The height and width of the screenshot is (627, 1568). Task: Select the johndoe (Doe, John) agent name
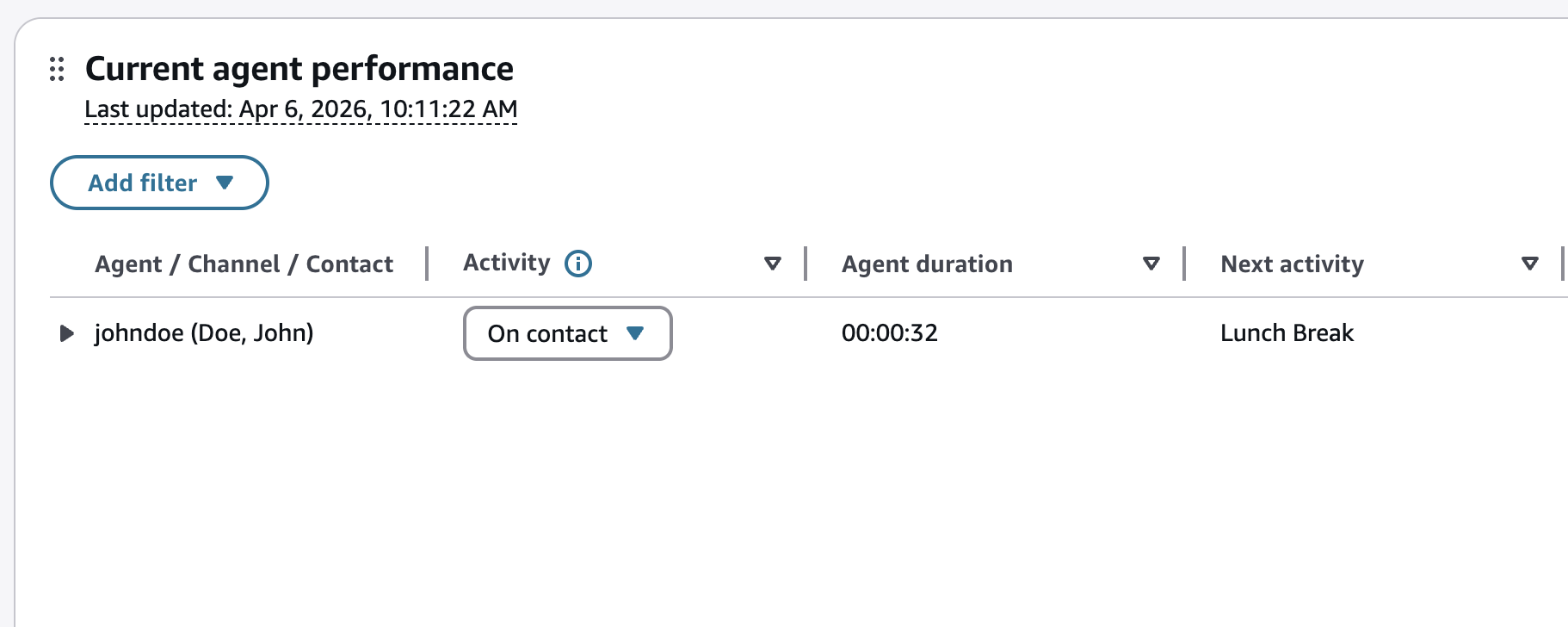click(204, 333)
